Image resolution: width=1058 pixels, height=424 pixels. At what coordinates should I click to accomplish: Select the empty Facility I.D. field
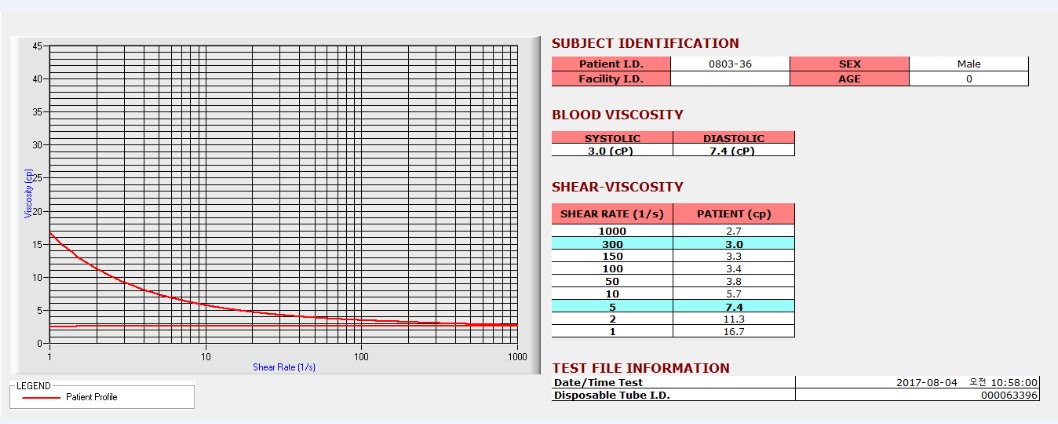coord(730,79)
